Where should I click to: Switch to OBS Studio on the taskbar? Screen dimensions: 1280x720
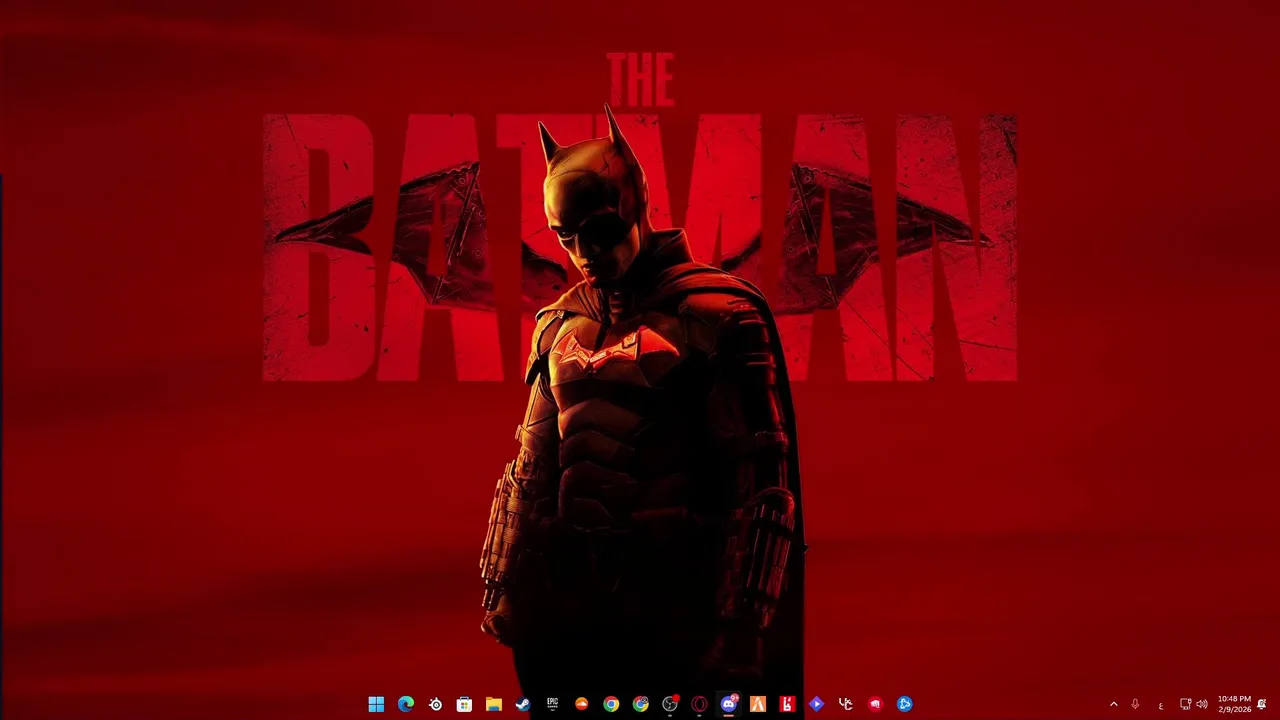click(x=670, y=704)
